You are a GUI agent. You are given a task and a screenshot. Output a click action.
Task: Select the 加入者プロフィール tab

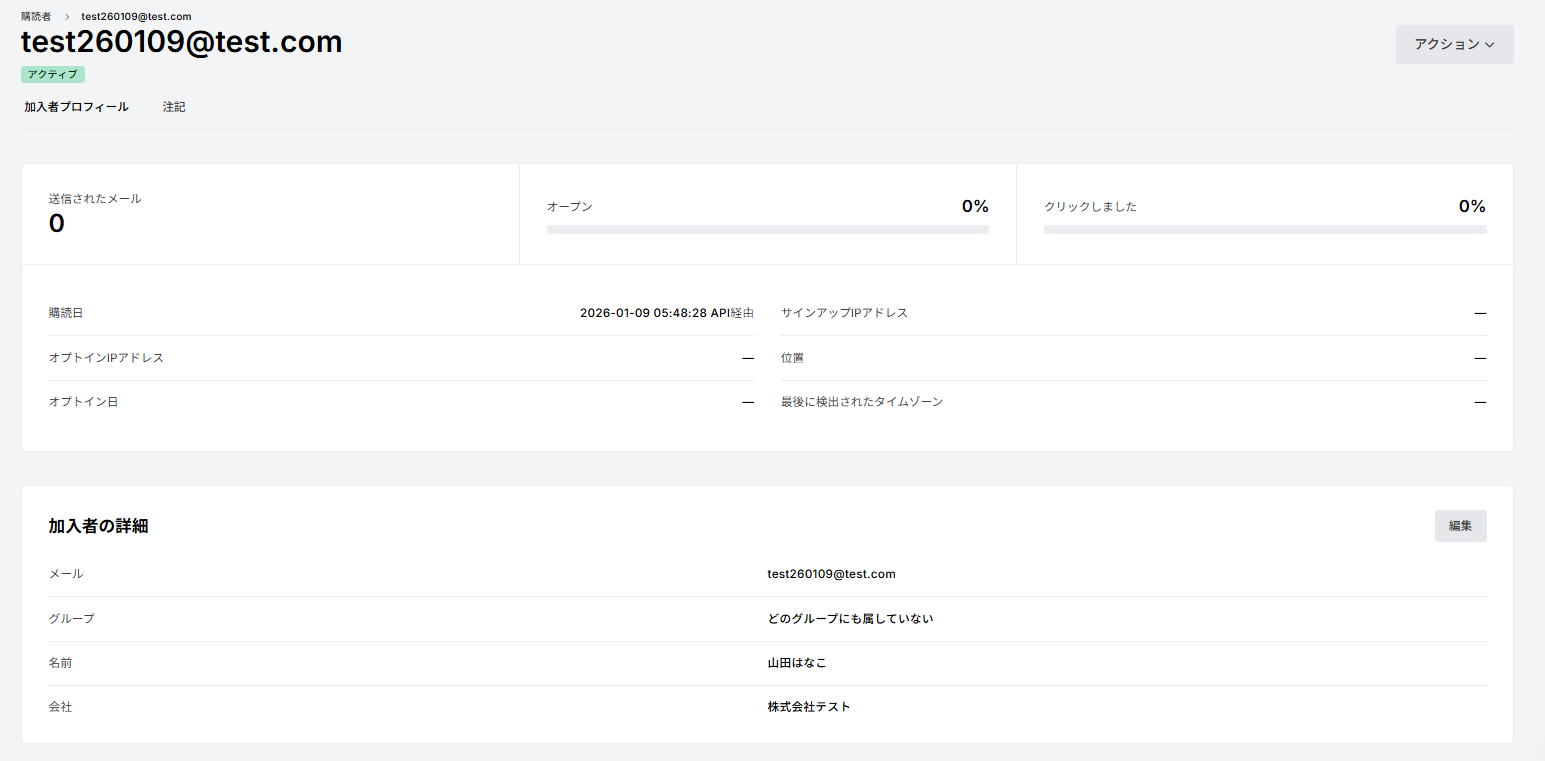[76, 107]
